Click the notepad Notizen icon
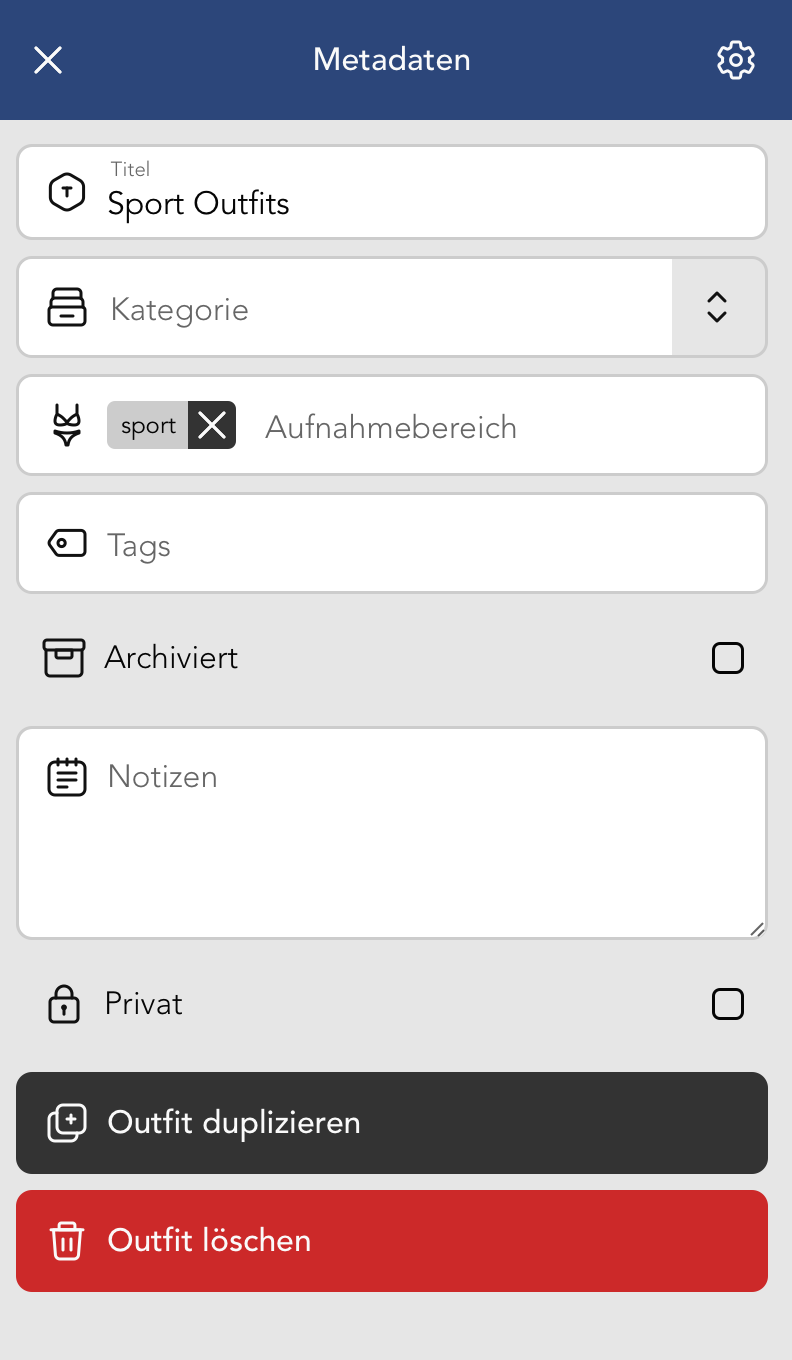 (67, 777)
